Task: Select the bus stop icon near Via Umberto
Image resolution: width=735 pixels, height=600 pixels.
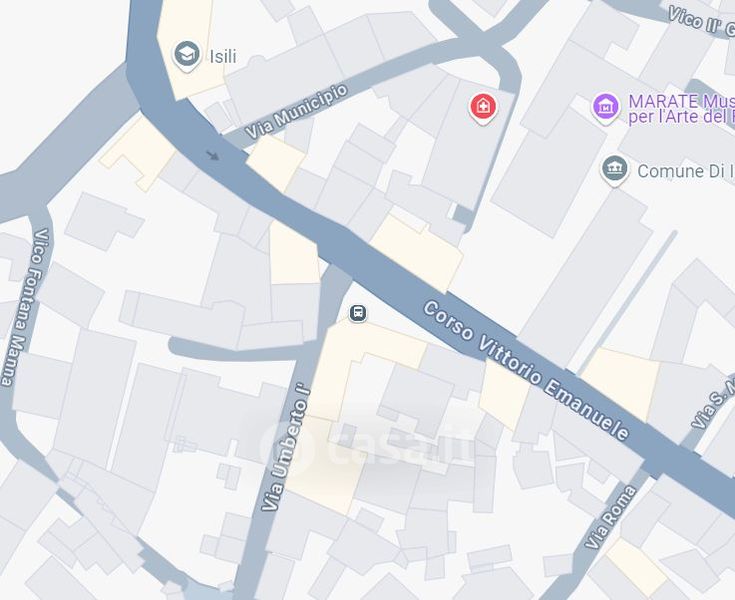Action: [358, 313]
